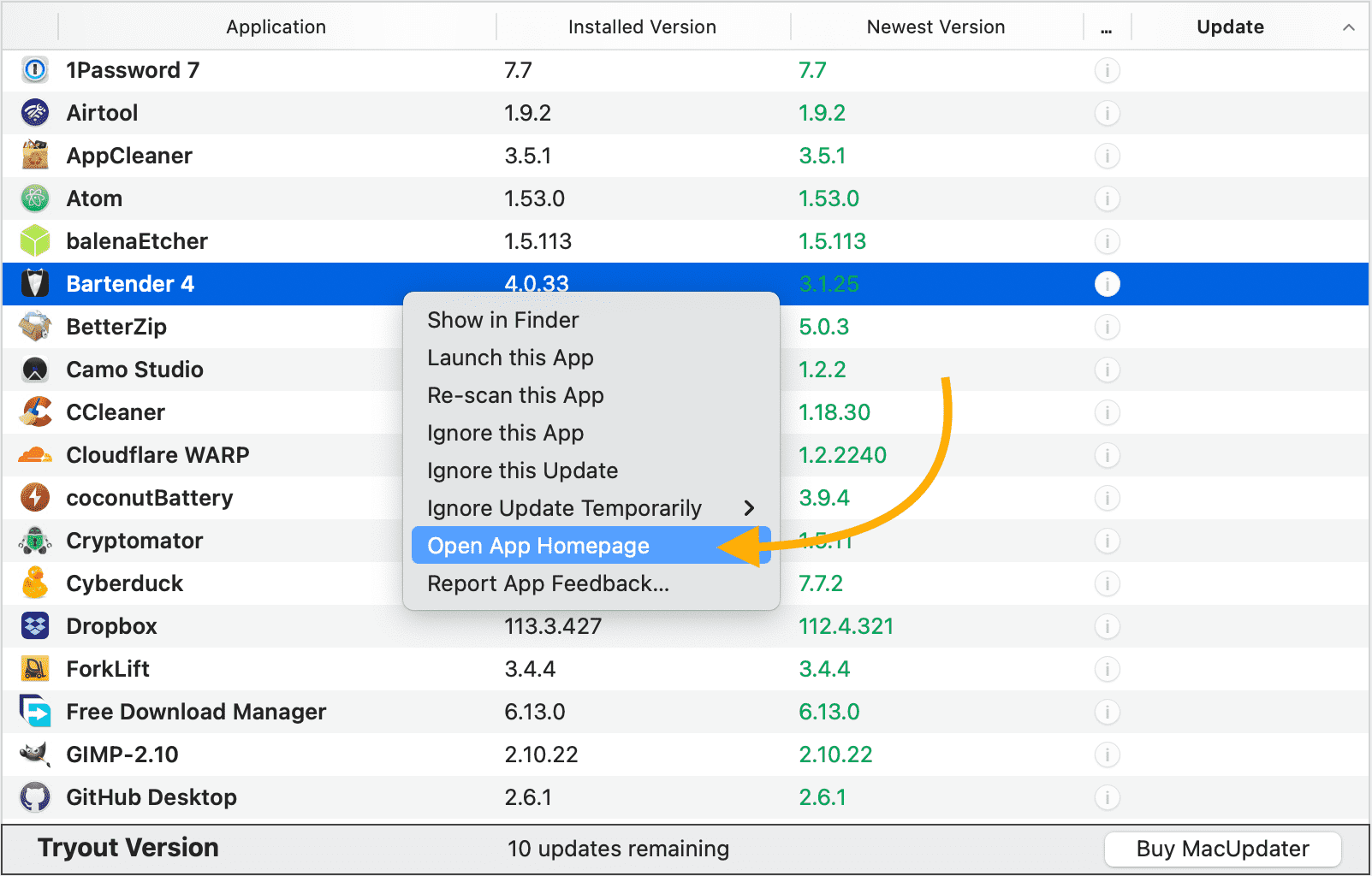Toggle Update column sort arrow
Screen dimensions: 1372x876
[1349, 27]
